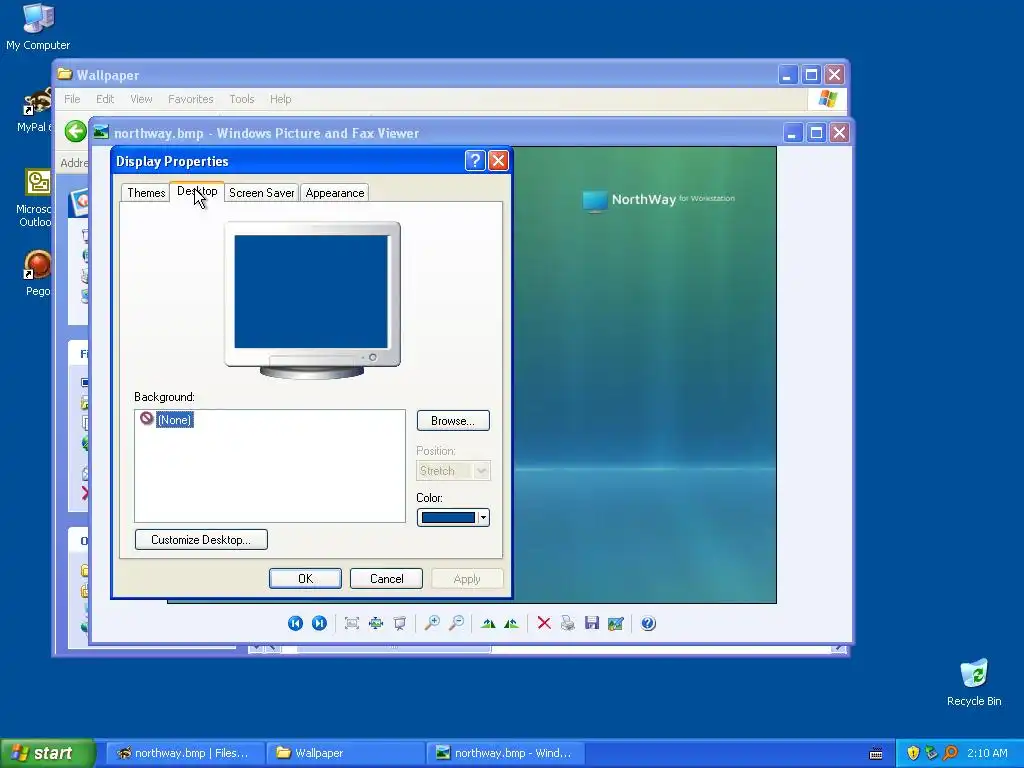Switch to Screen Saver tab

click(x=261, y=193)
